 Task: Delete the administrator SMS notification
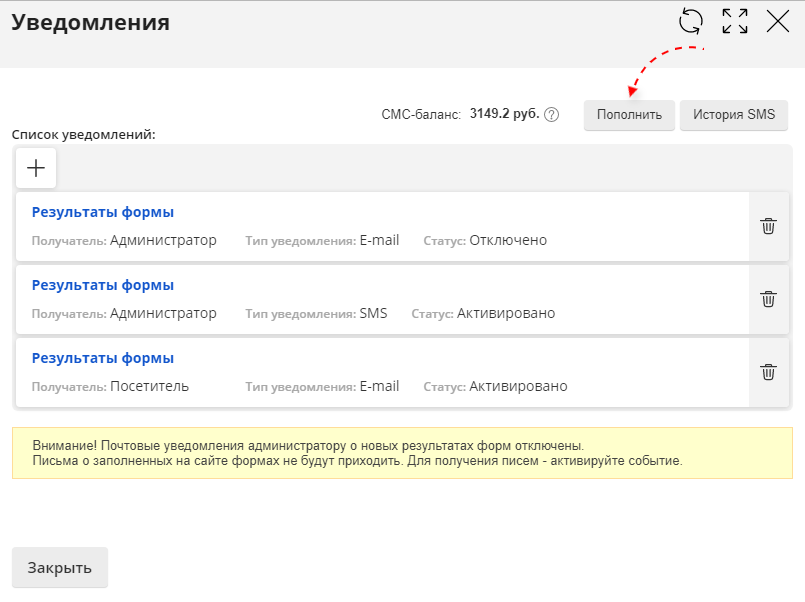[x=768, y=299]
